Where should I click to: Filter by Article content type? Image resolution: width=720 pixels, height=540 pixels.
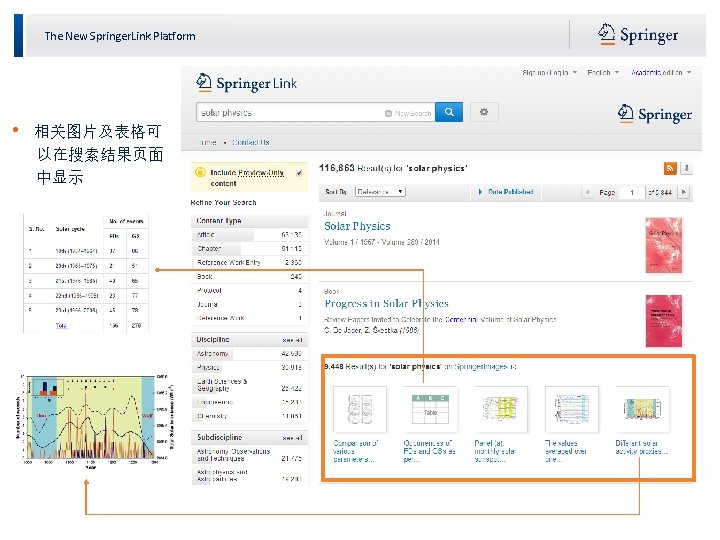249,235
